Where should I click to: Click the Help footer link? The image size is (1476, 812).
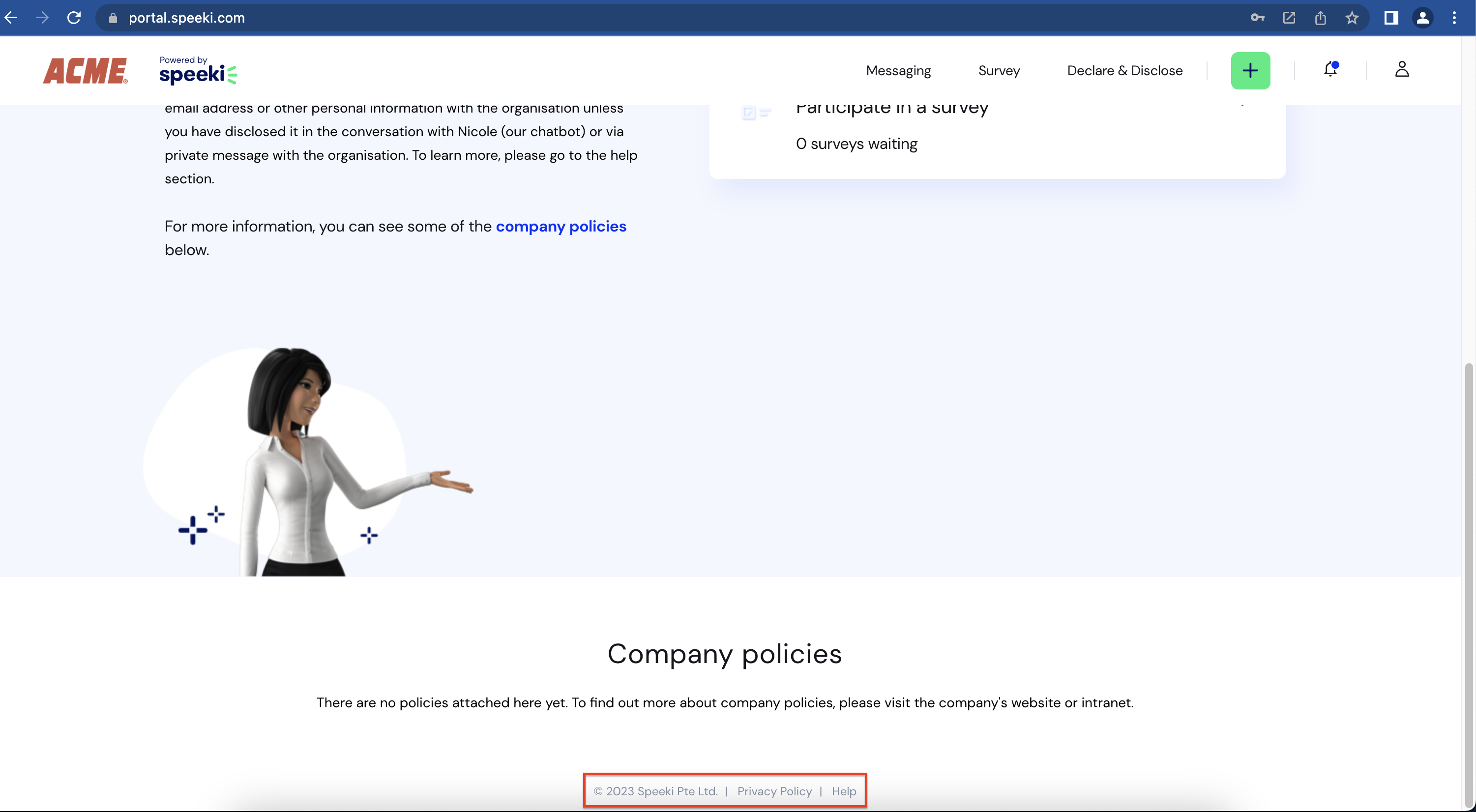843,791
